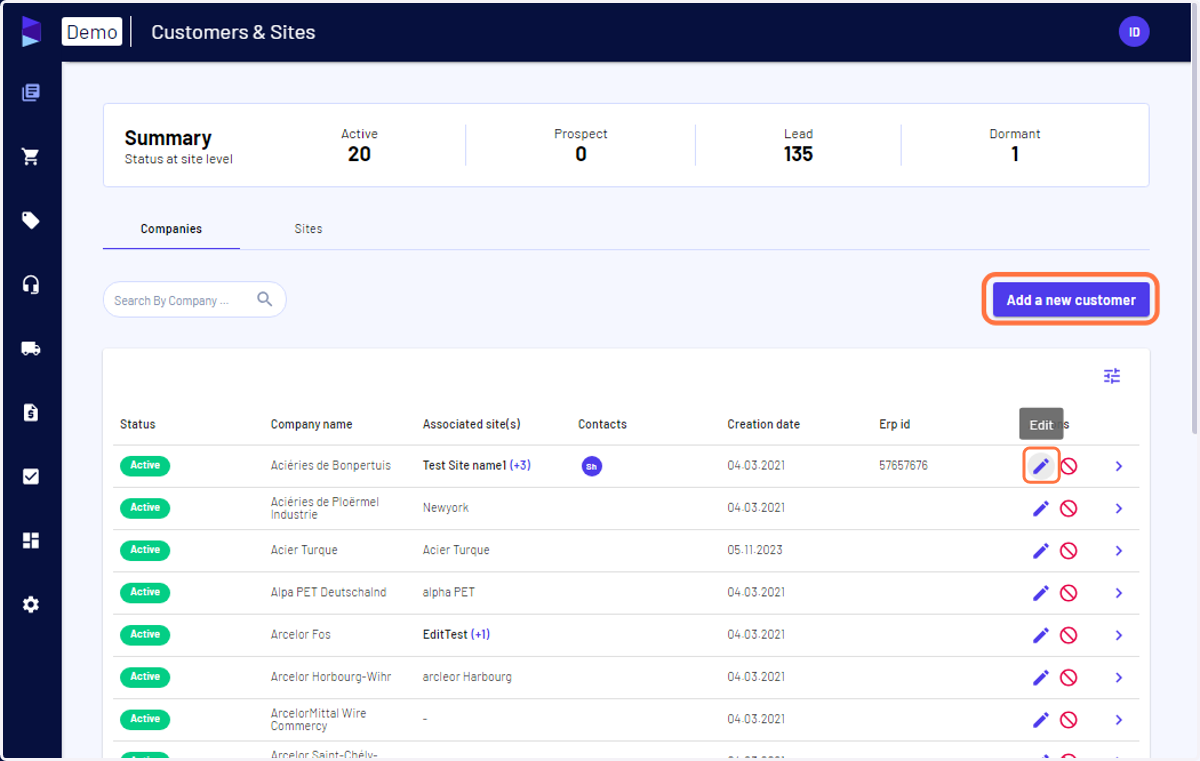1200x761 pixels.
Task: Expand ArcelorMittal Wire Commercy row chevron
Action: pyautogui.click(x=1119, y=720)
